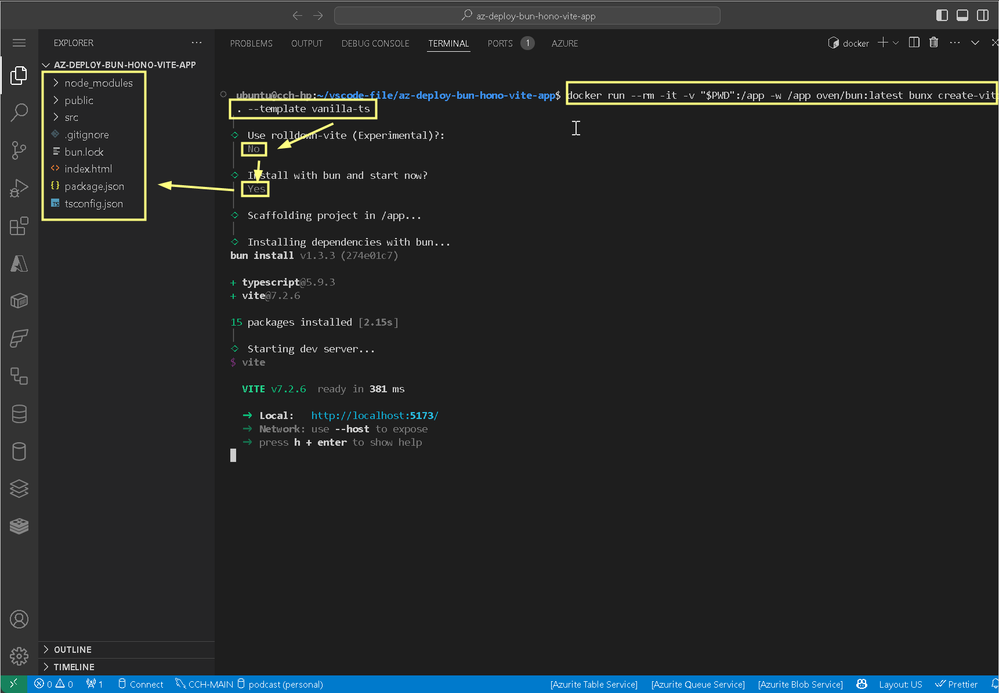The height and width of the screenshot is (693, 999).
Task: Open the Extensions view
Action: (x=19, y=226)
